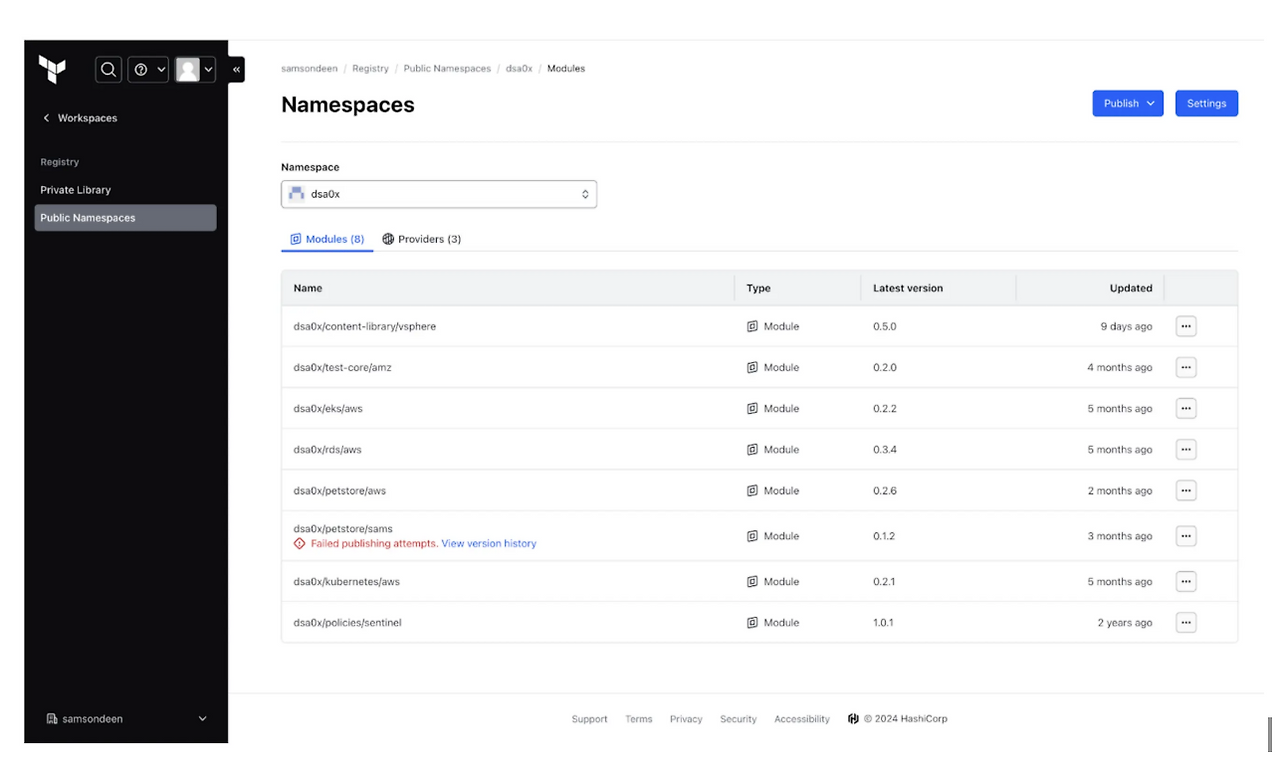
Task: Open dsa0x/petstore/aws module
Action: (340, 491)
